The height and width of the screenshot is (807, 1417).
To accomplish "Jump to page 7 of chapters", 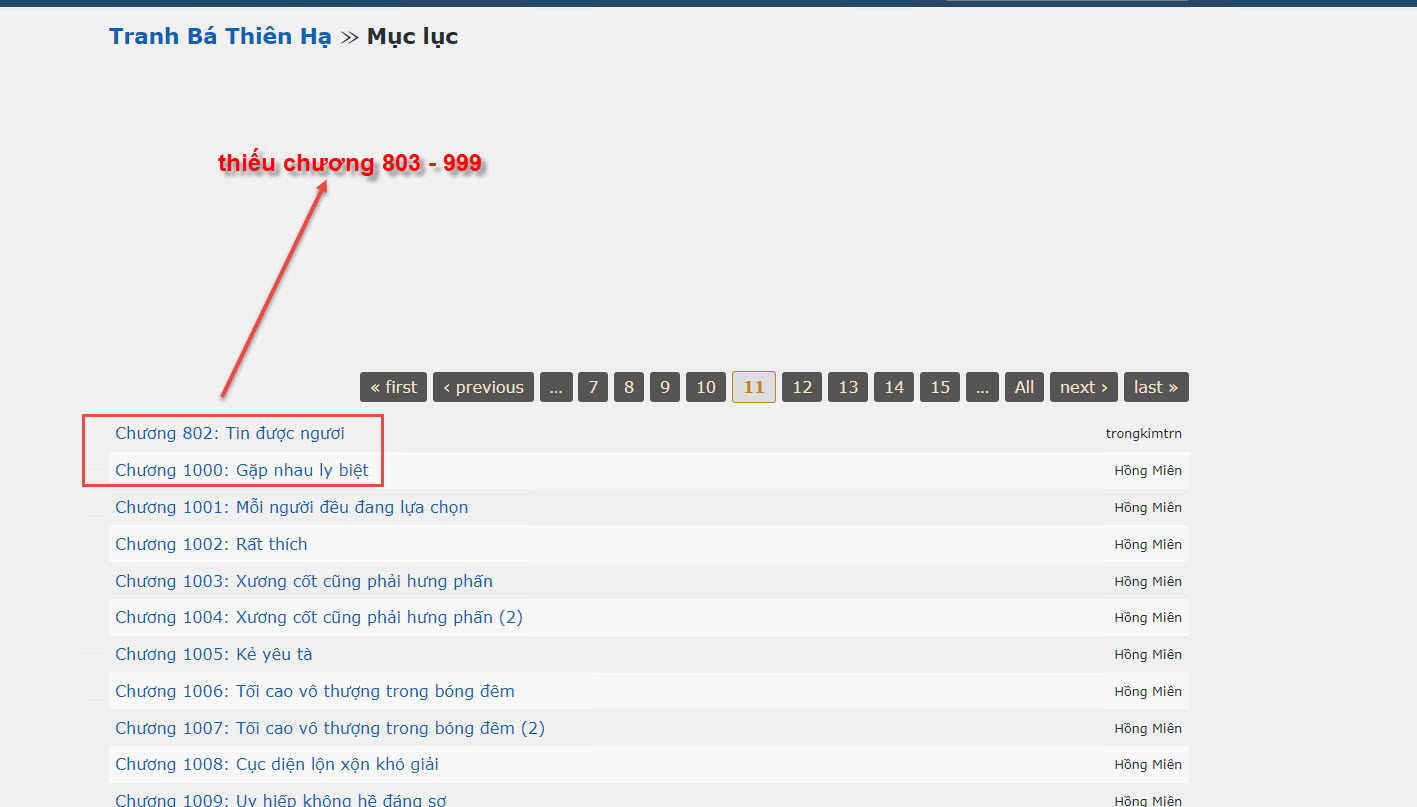I will point(593,387).
